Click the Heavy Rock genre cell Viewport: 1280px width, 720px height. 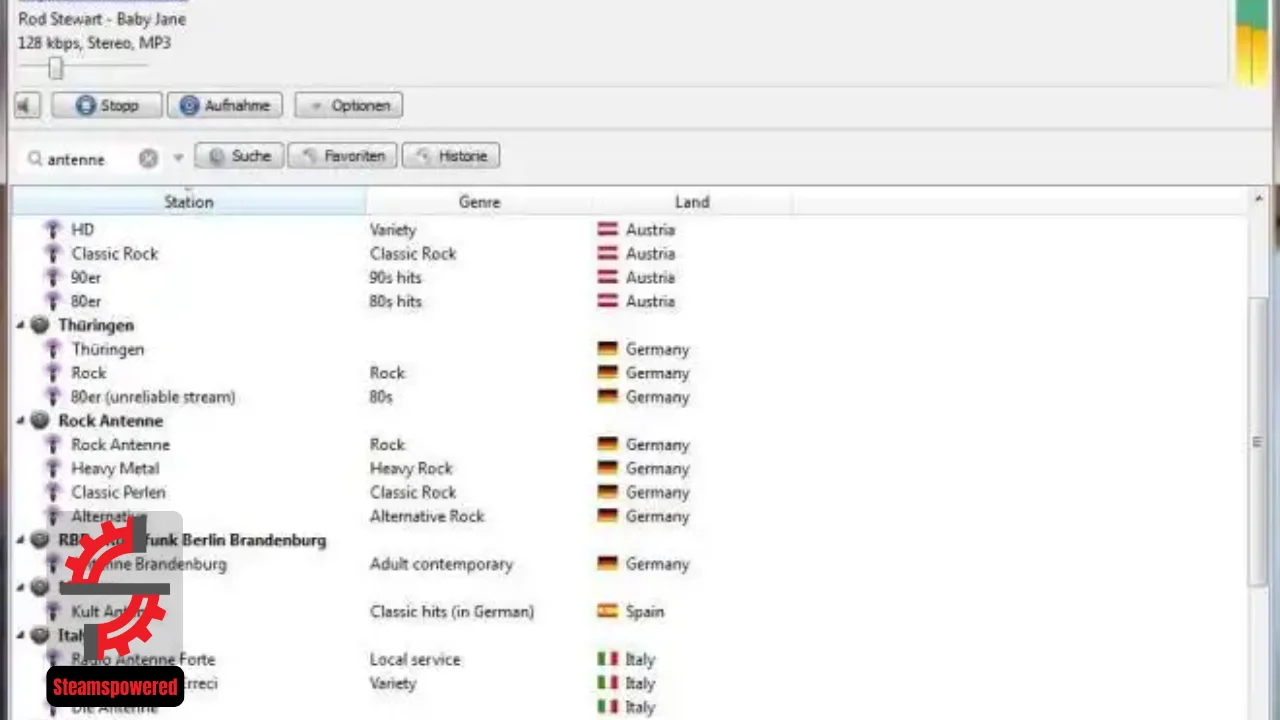[x=411, y=469]
